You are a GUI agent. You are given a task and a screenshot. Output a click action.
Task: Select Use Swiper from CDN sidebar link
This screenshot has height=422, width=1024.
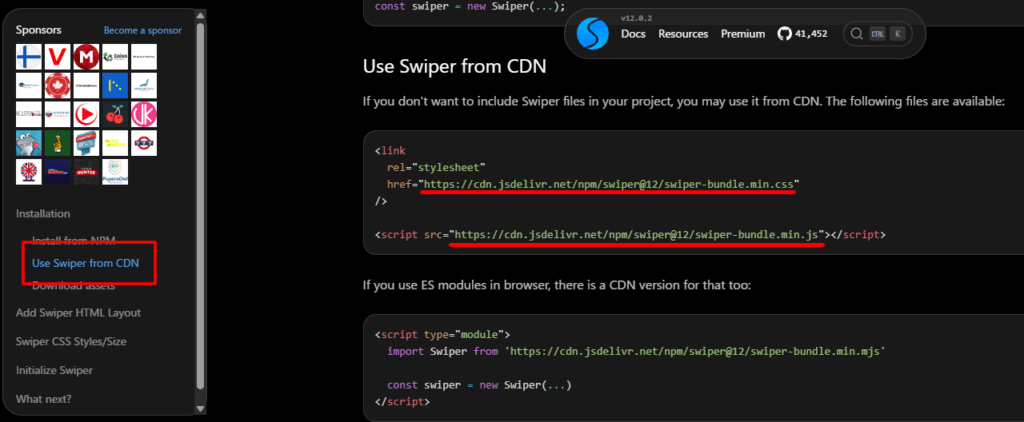coord(85,264)
